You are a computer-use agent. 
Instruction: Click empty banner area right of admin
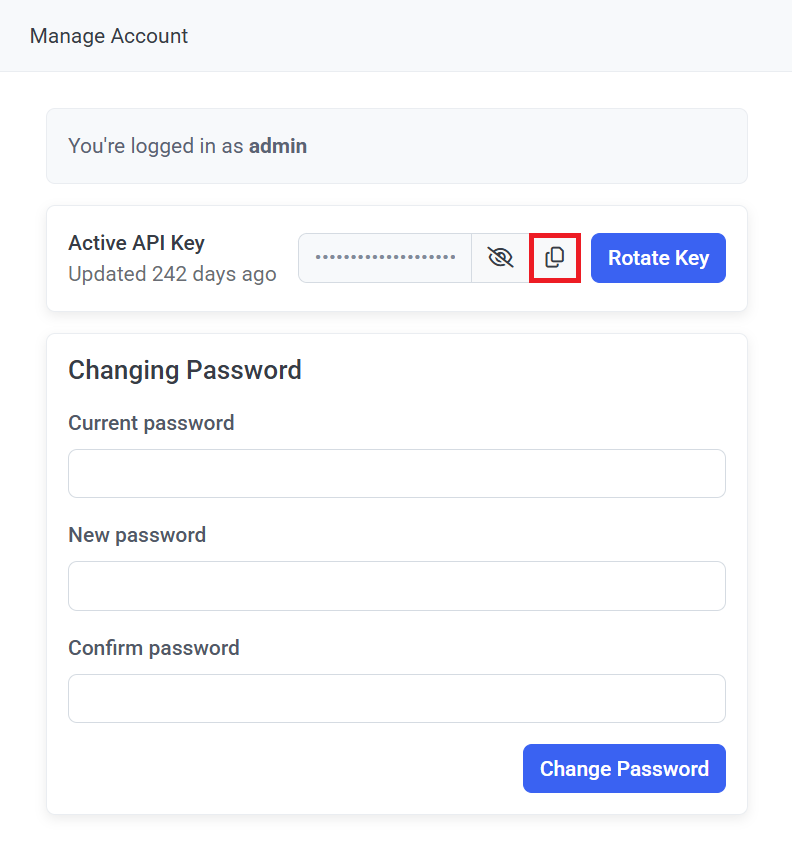[x=530, y=146]
